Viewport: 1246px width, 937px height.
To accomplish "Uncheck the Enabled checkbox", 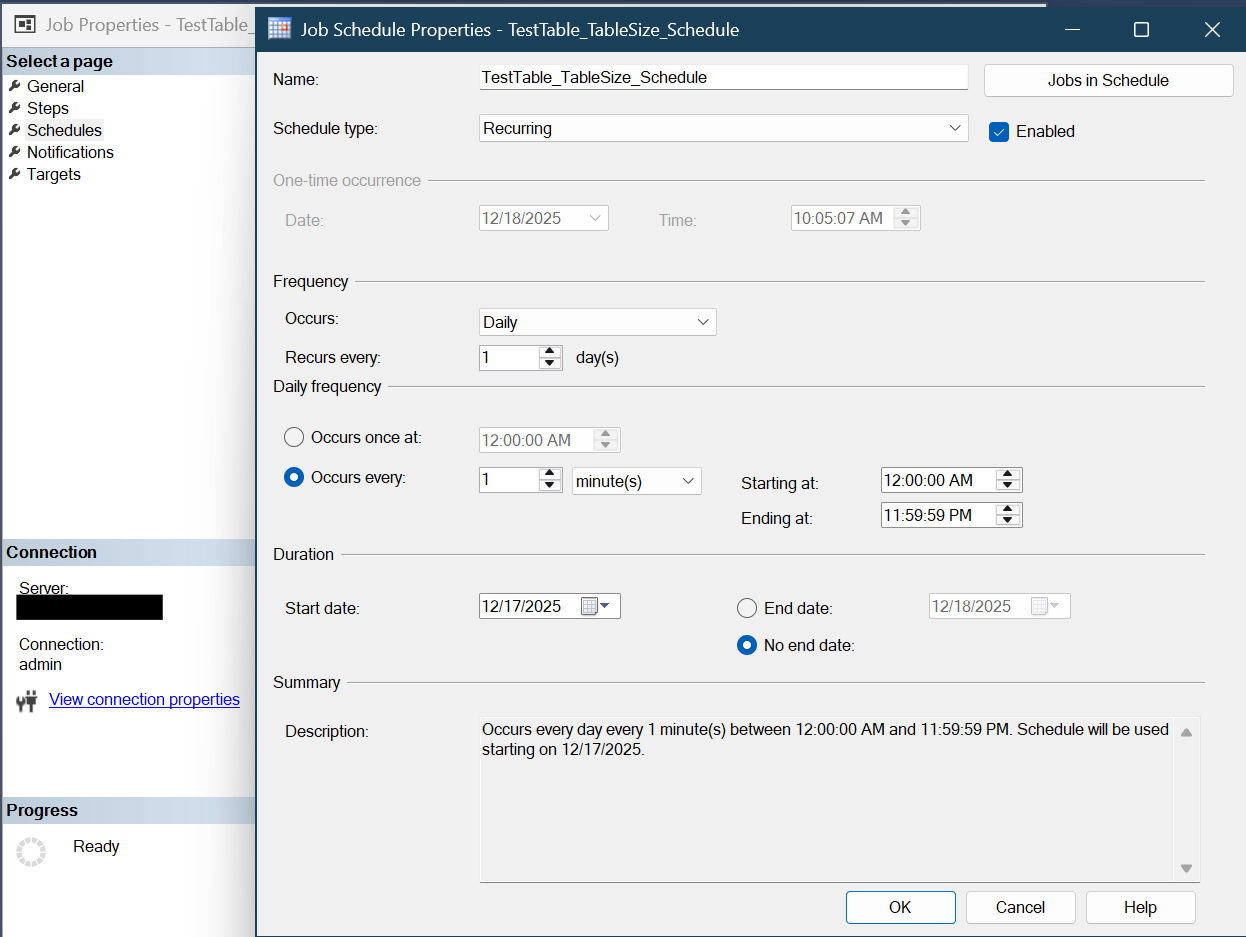I will point(998,132).
